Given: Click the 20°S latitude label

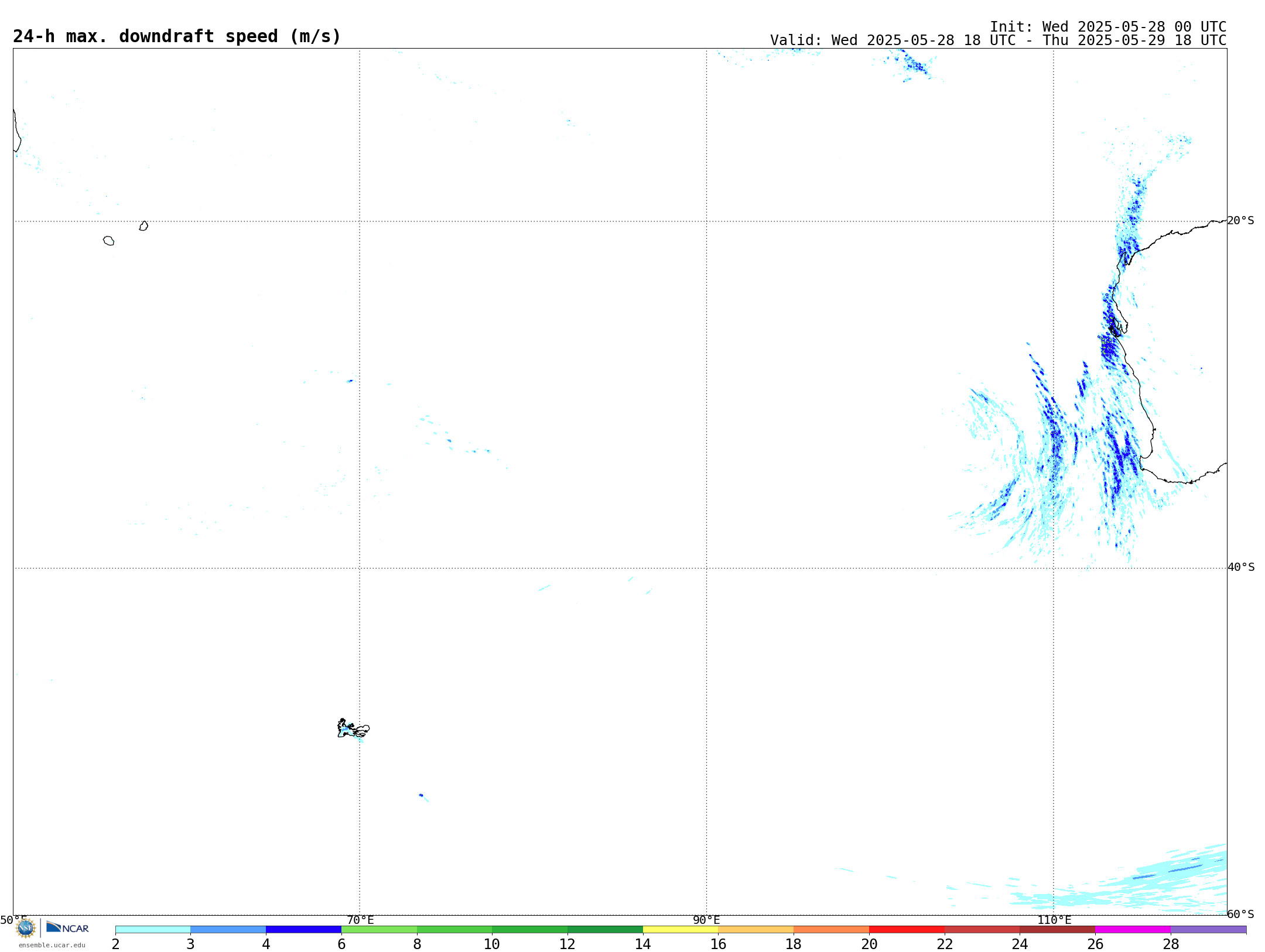Looking at the screenshot, I should [x=1241, y=221].
